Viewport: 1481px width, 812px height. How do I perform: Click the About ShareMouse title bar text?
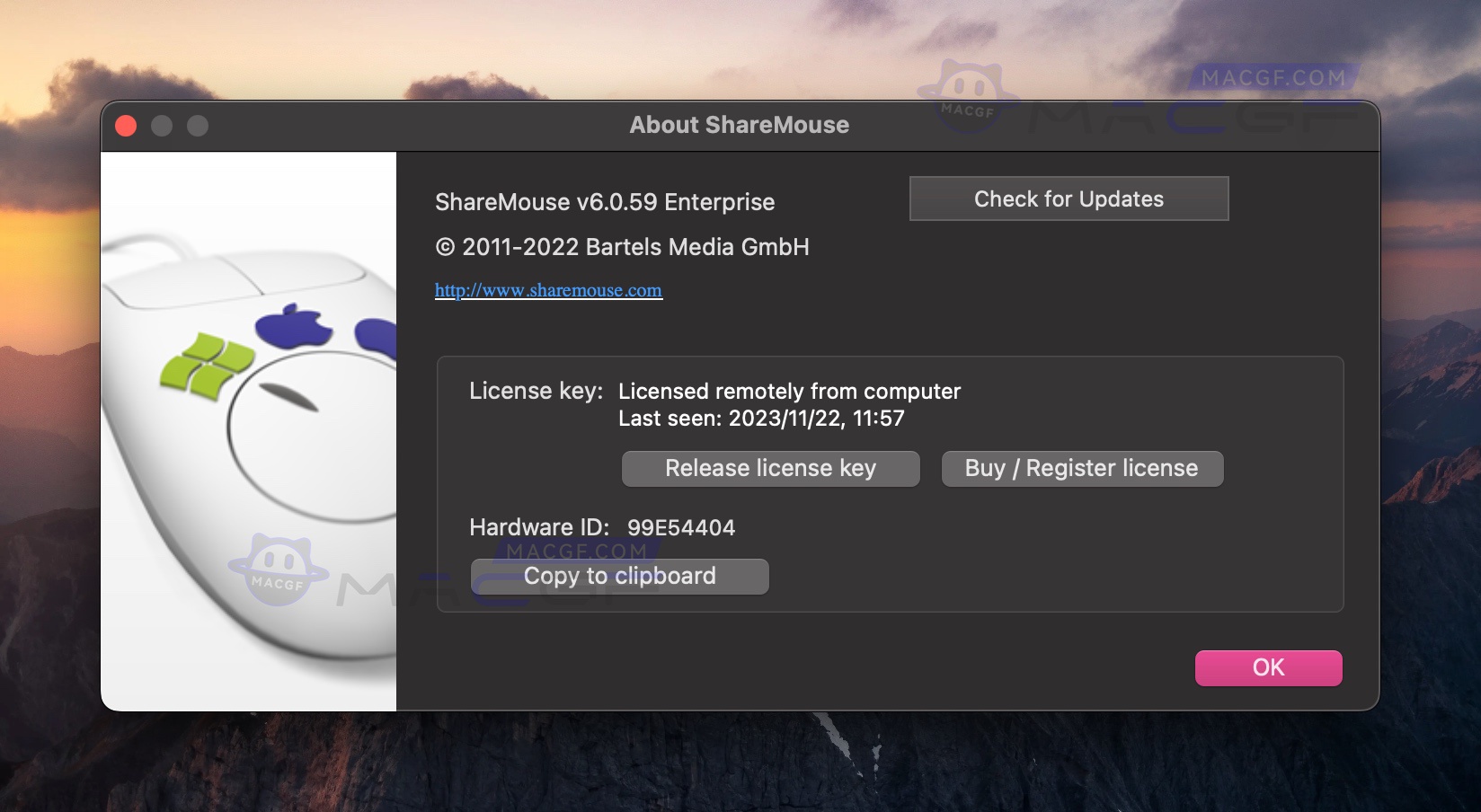740,125
